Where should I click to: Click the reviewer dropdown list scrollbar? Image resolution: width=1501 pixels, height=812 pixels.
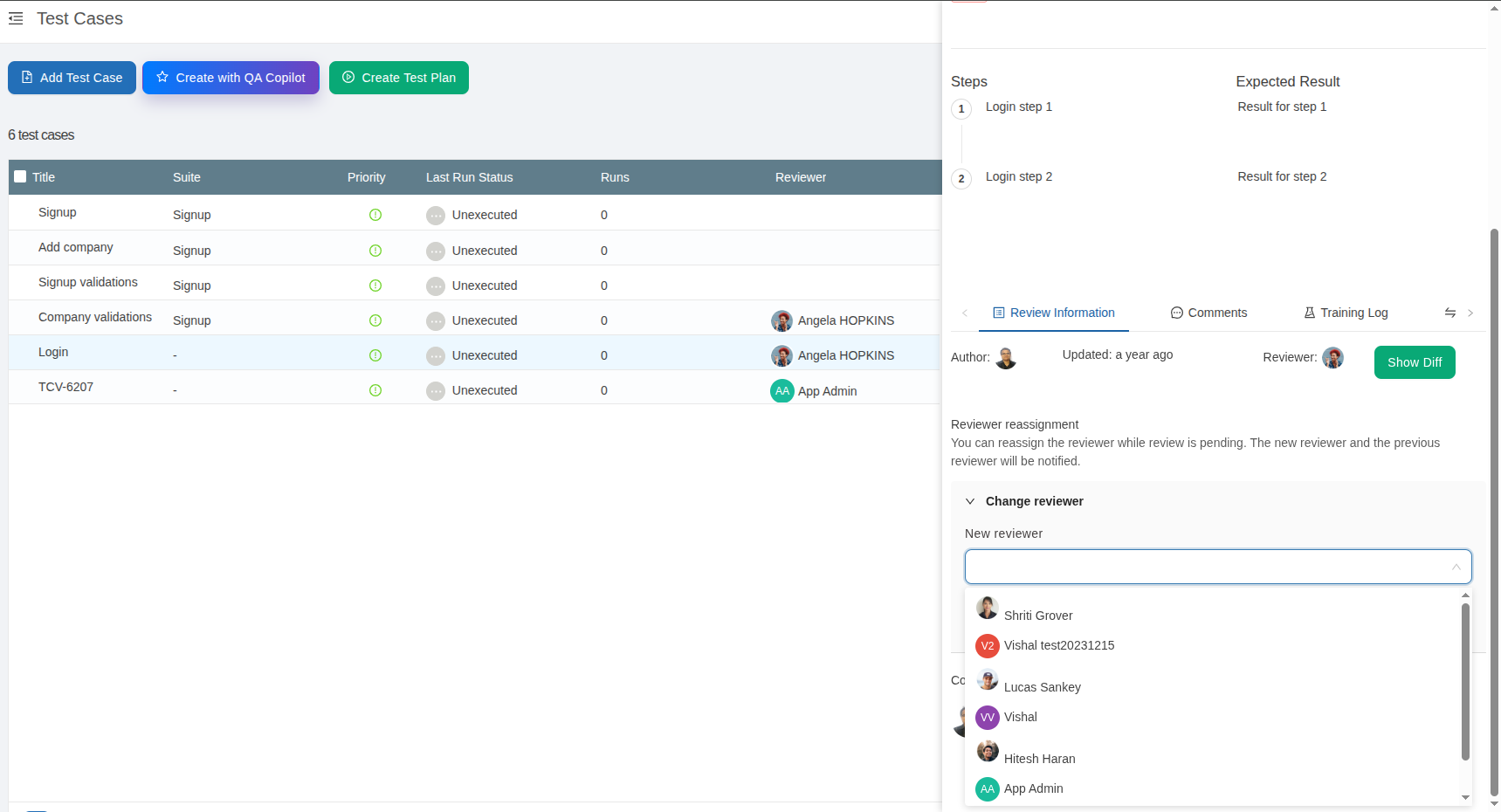1465,681
